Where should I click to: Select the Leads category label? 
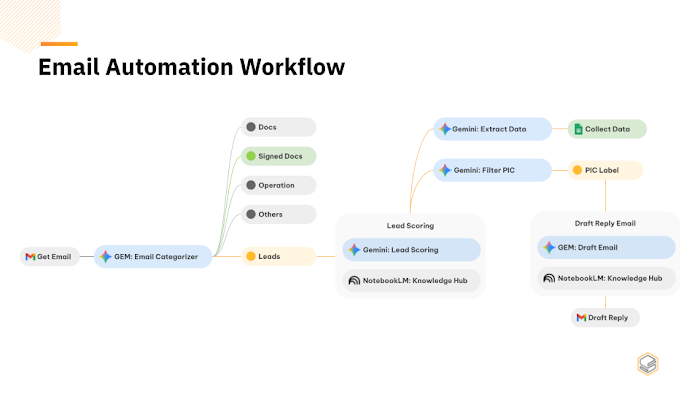pos(269,256)
